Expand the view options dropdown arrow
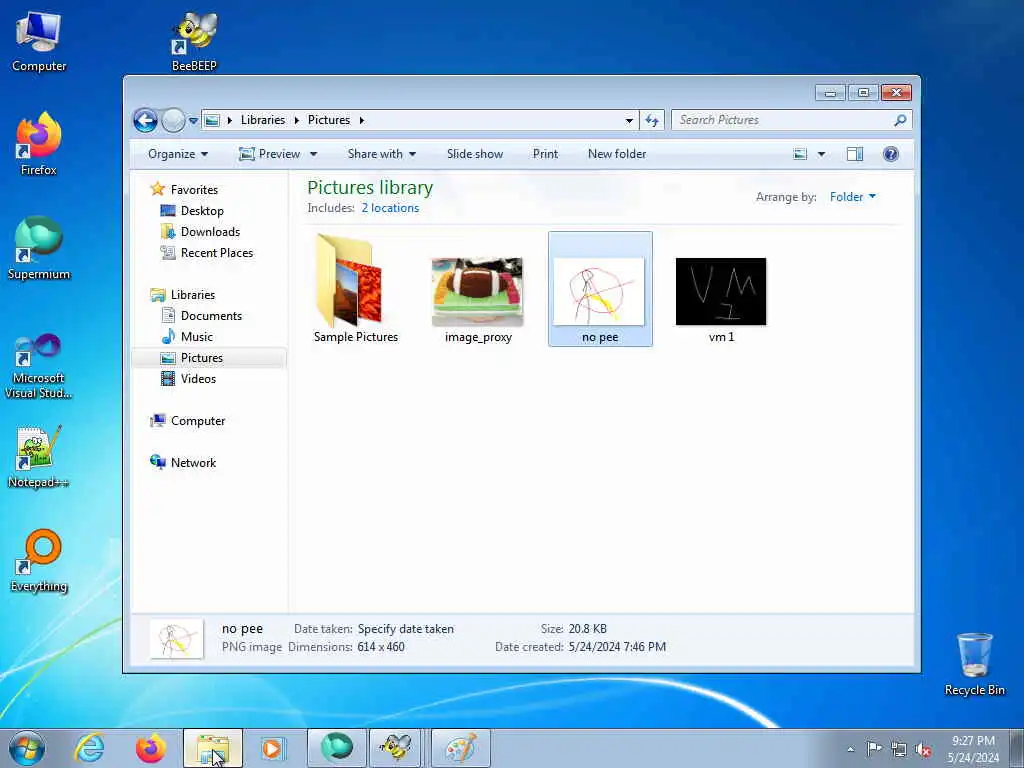The image size is (1024, 768). pyautogui.click(x=822, y=154)
